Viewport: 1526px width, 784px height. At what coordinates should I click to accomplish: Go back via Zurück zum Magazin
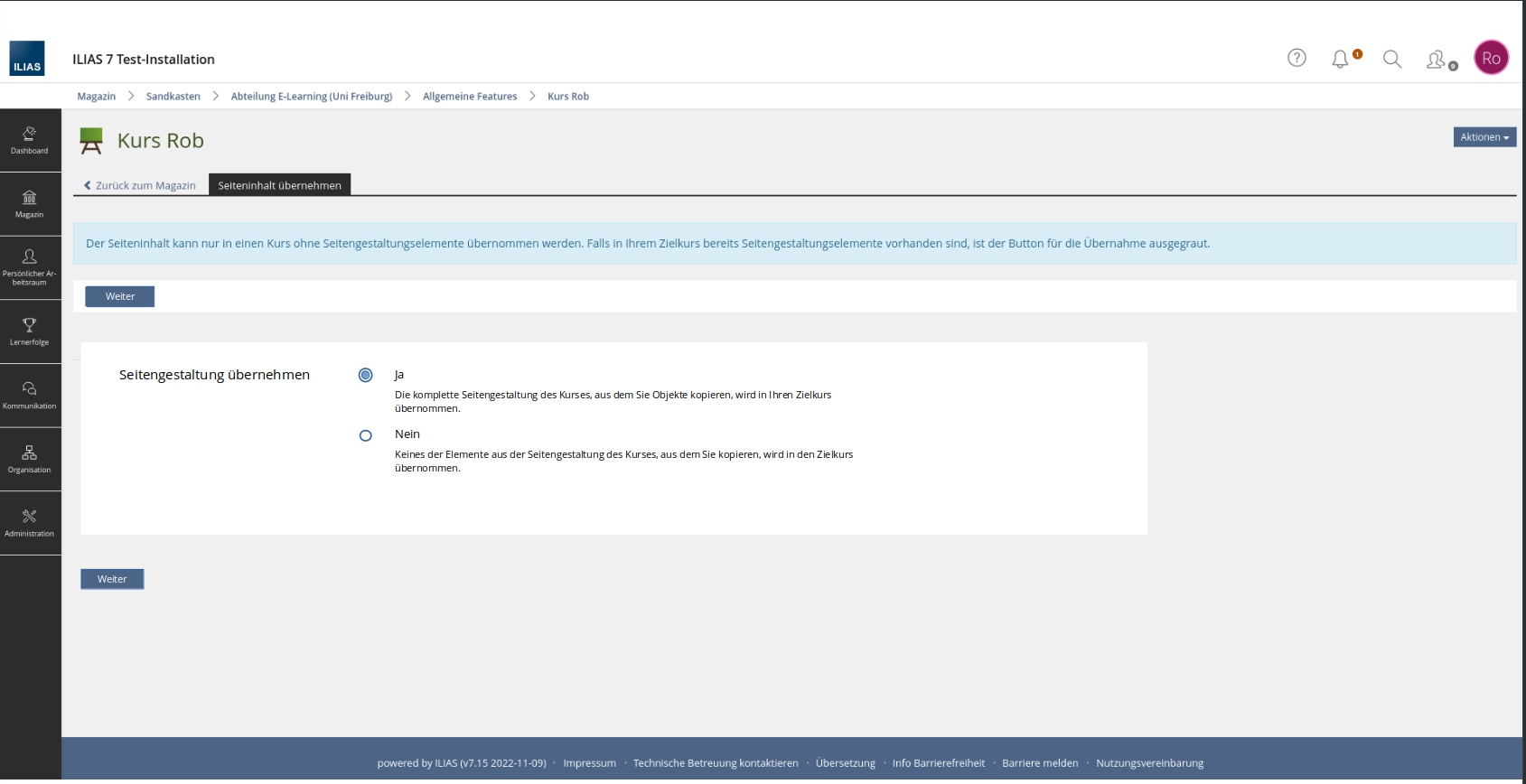140,185
